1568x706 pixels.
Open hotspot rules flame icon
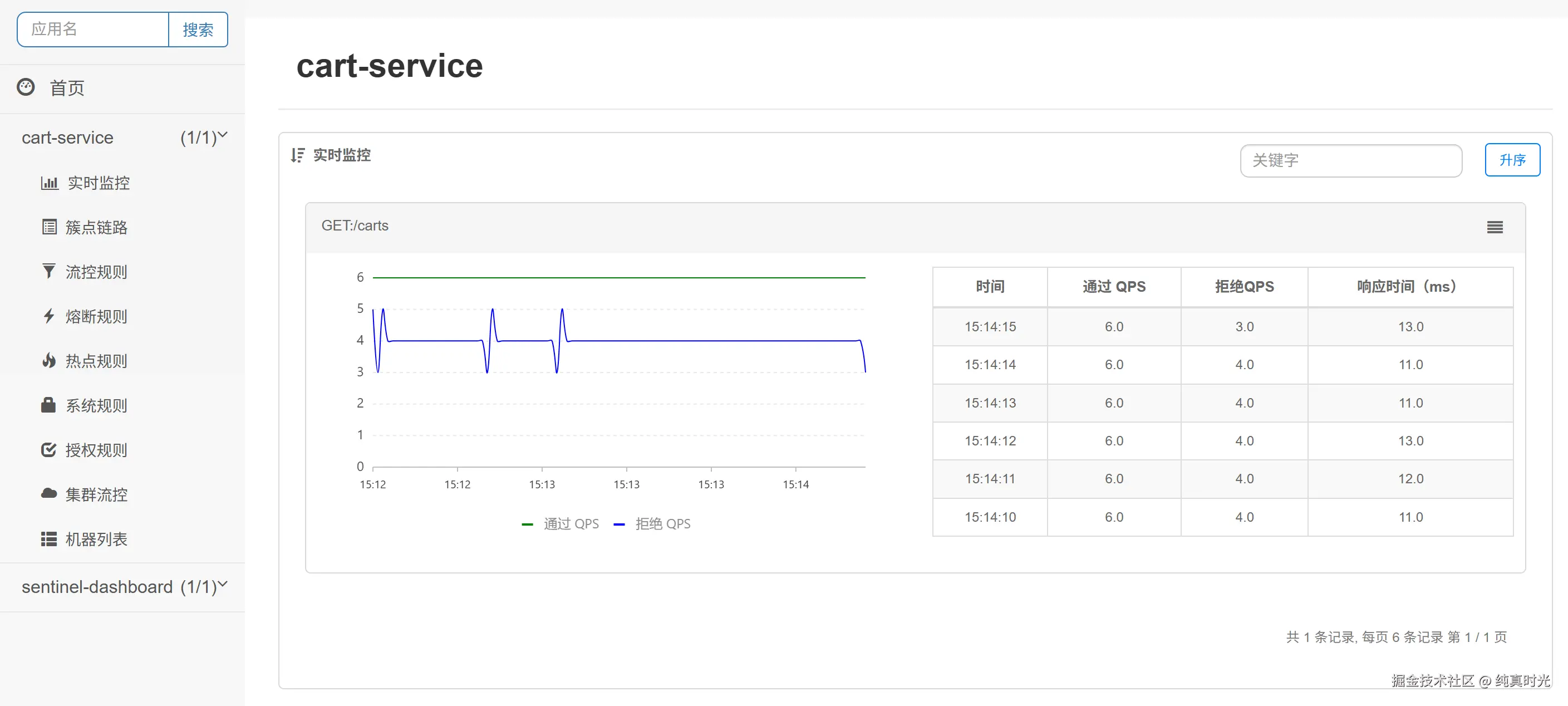[x=48, y=360]
